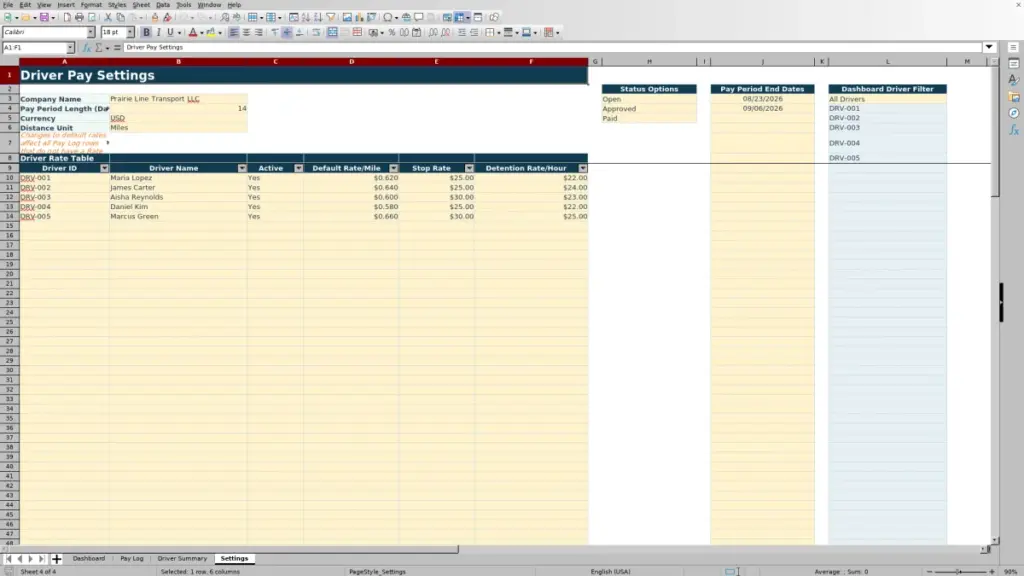Image resolution: width=1024 pixels, height=576 pixels.
Task: Click the English (USA) language status field
Action: tap(611, 572)
